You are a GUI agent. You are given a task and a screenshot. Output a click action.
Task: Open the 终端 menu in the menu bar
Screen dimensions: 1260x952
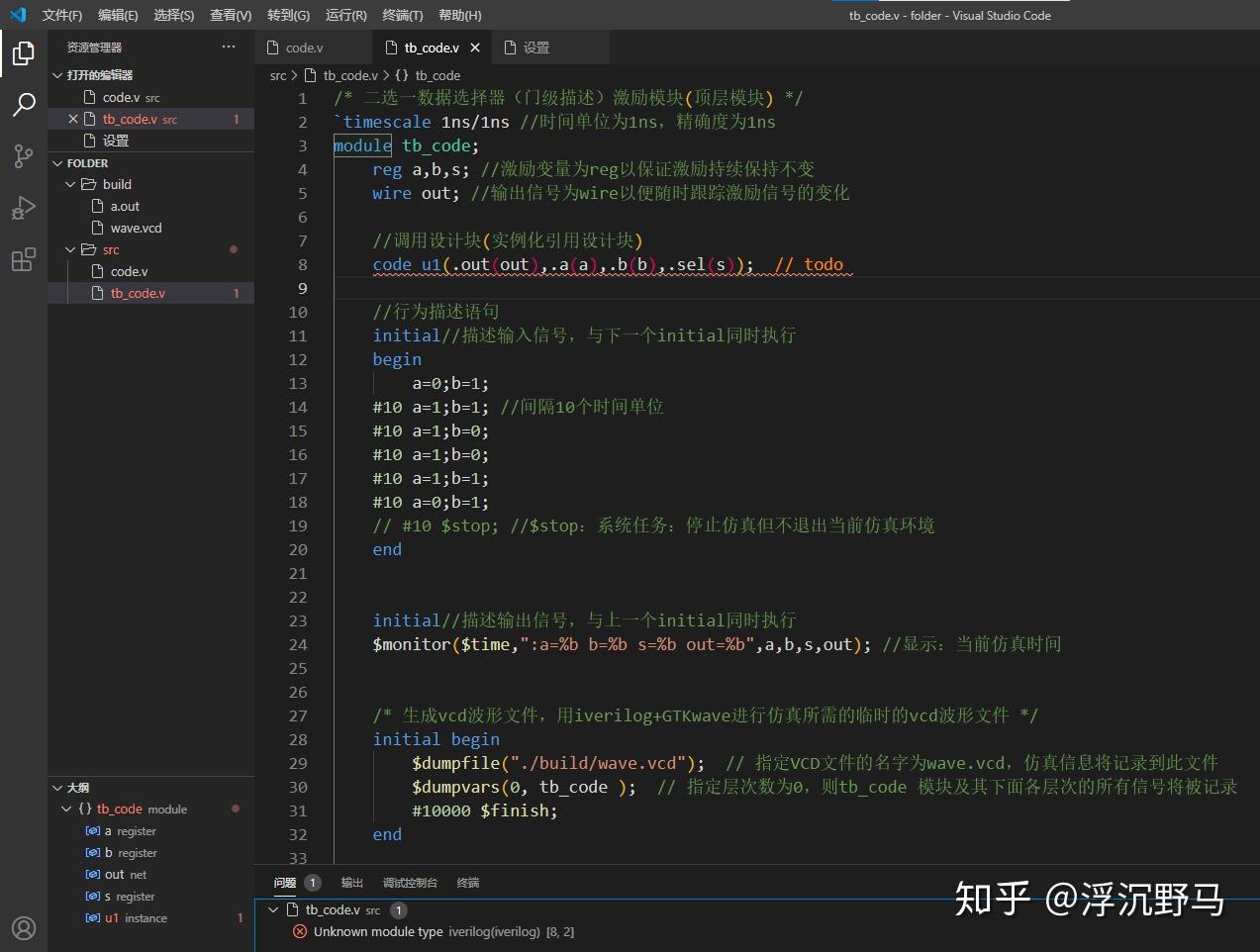[401, 15]
